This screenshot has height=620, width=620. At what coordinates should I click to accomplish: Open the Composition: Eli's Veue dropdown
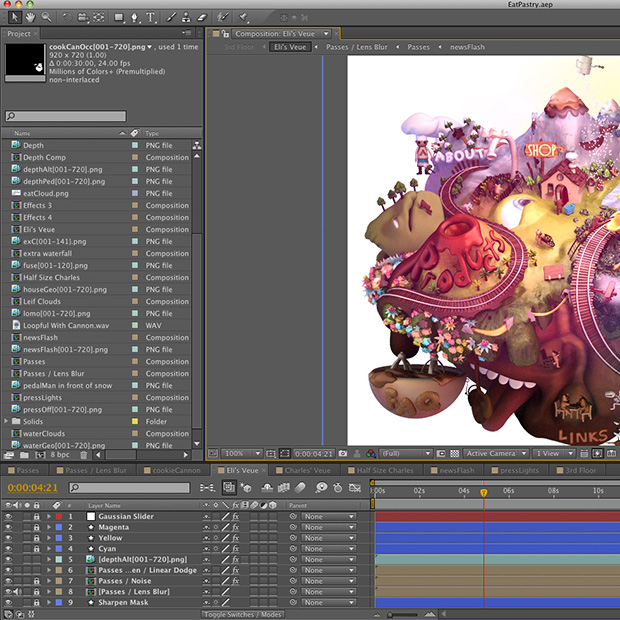click(x=282, y=34)
